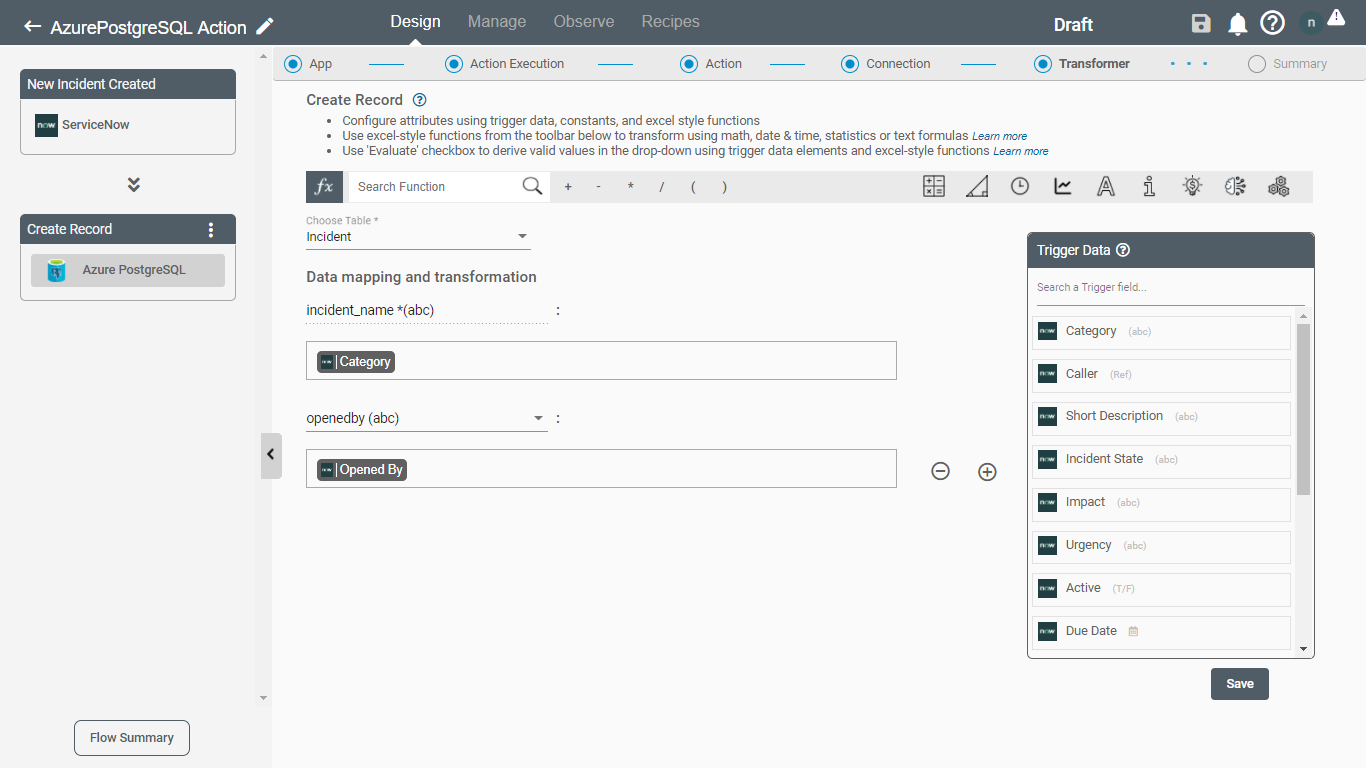
Task: Open AI functions brain icon
Action: tap(1235, 186)
